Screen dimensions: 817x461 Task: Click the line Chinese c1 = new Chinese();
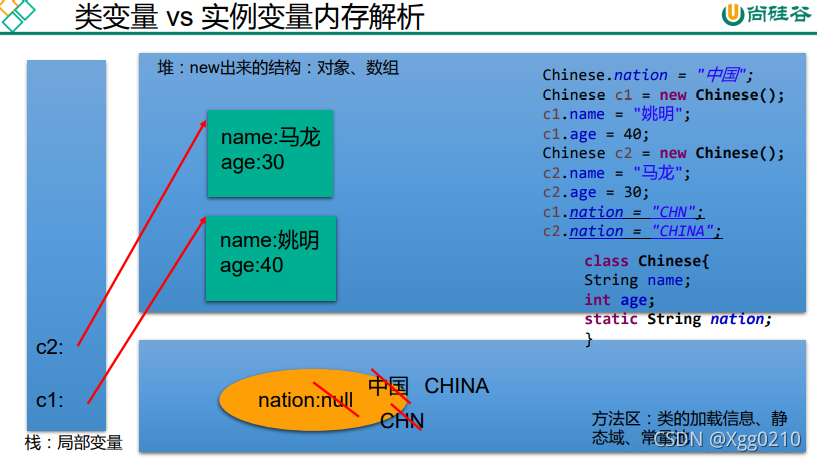[x=663, y=95]
